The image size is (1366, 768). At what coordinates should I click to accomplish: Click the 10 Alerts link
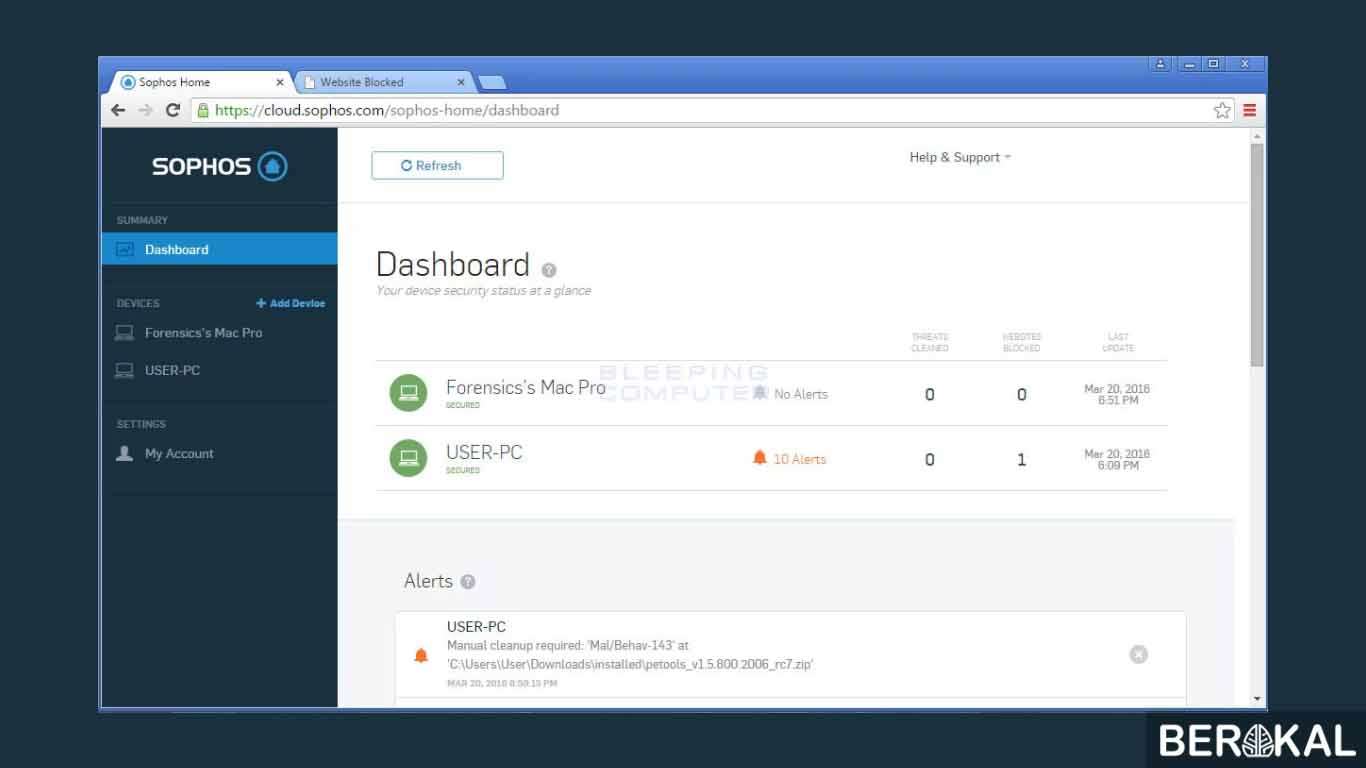click(x=800, y=459)
